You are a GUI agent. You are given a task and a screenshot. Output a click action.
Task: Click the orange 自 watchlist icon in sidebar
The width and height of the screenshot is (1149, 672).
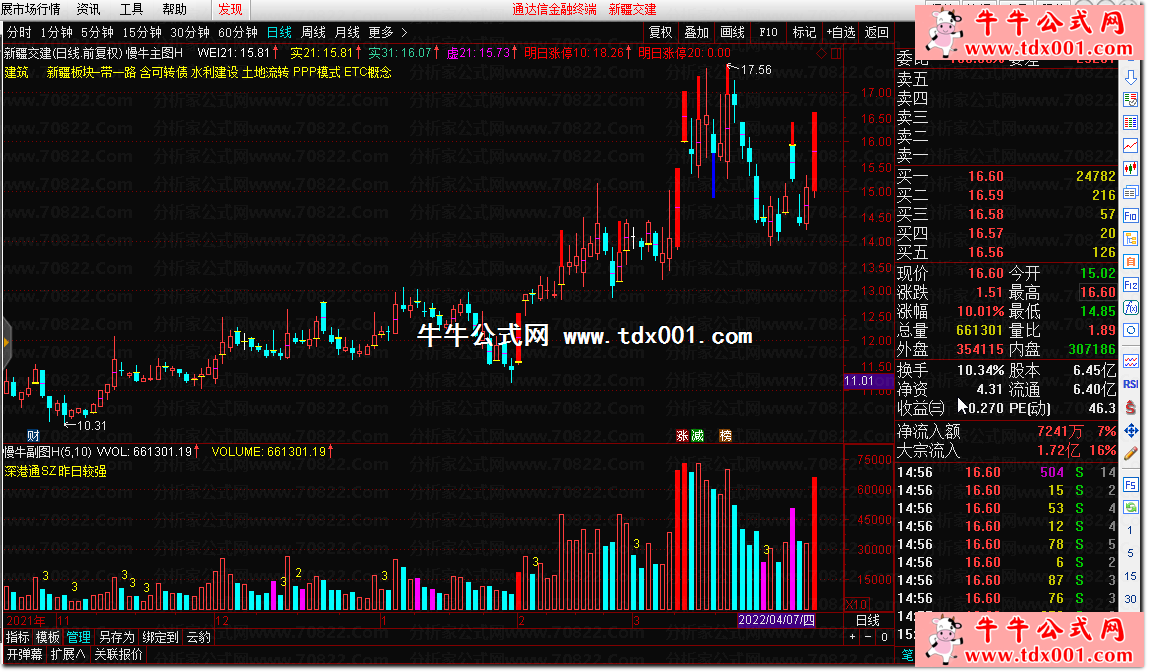(1131, 262)
